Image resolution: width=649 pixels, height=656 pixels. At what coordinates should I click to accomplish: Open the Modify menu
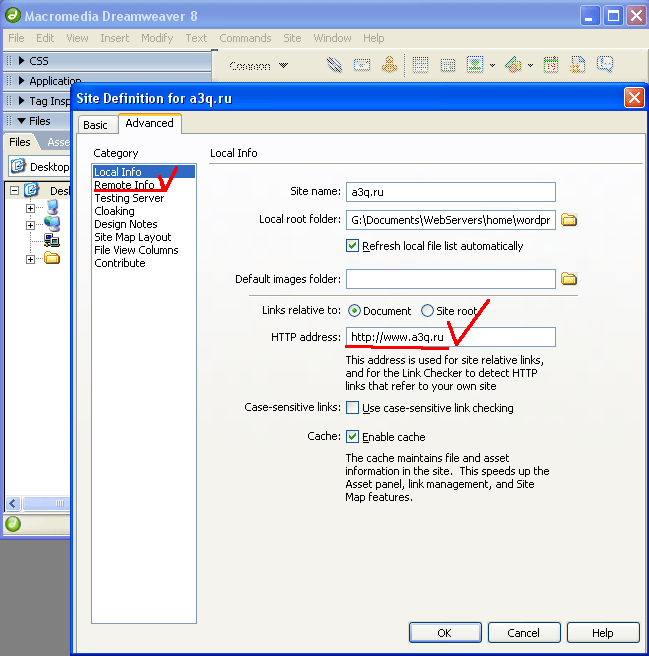pyautogui.click(x=157, y=38)
